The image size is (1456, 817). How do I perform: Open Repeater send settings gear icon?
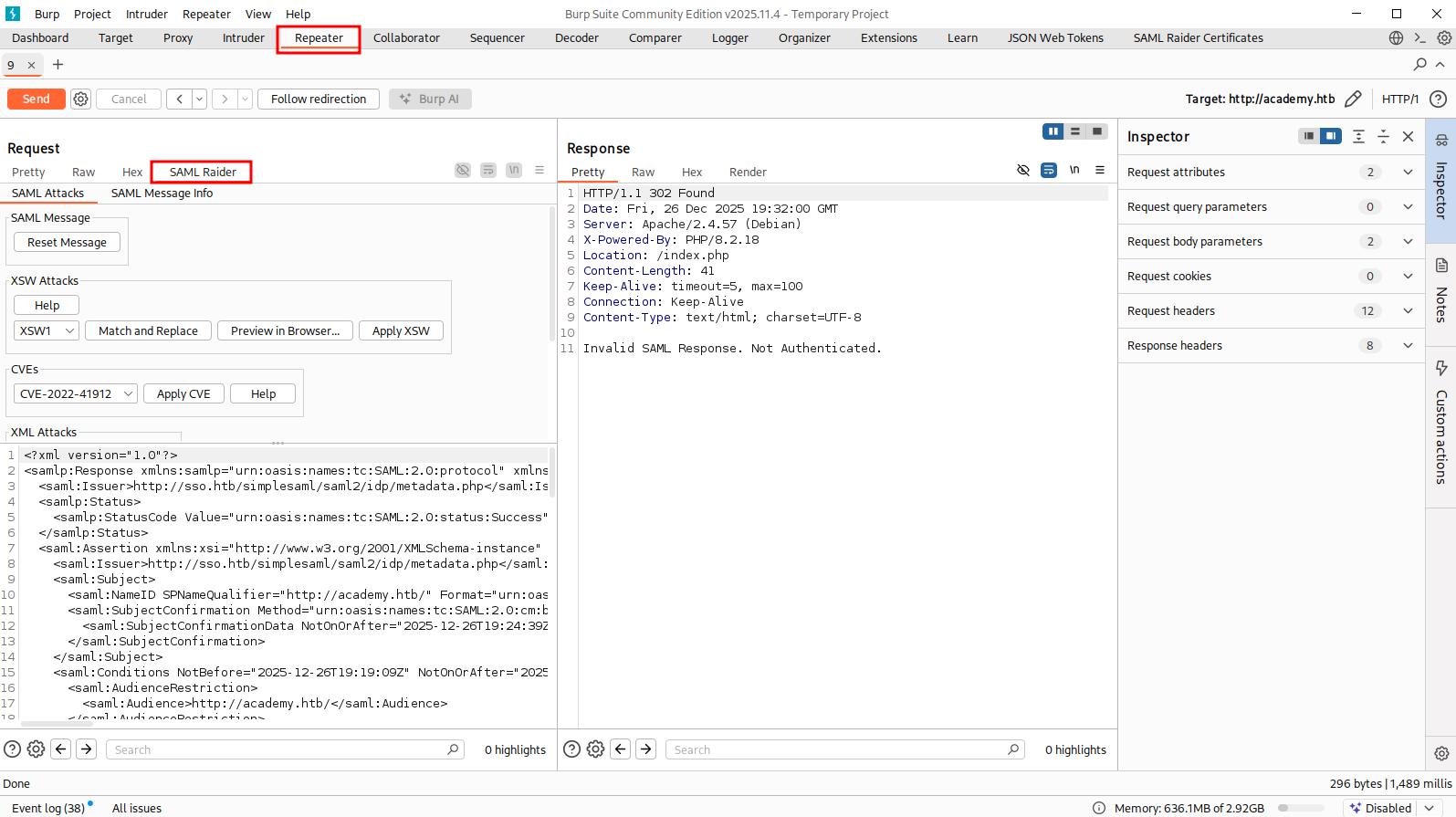tap(81, 99)
